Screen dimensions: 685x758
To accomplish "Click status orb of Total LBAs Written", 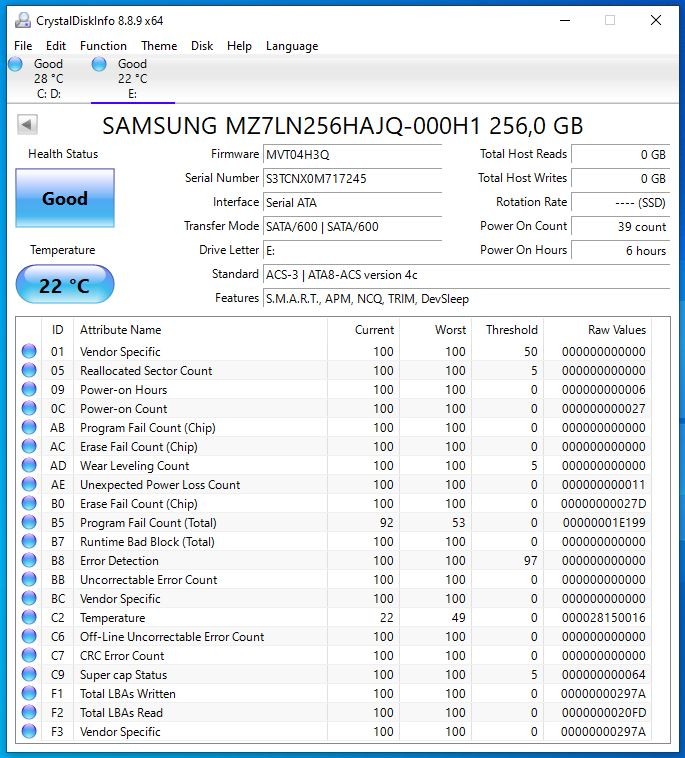I will click(x=29, y=693).
